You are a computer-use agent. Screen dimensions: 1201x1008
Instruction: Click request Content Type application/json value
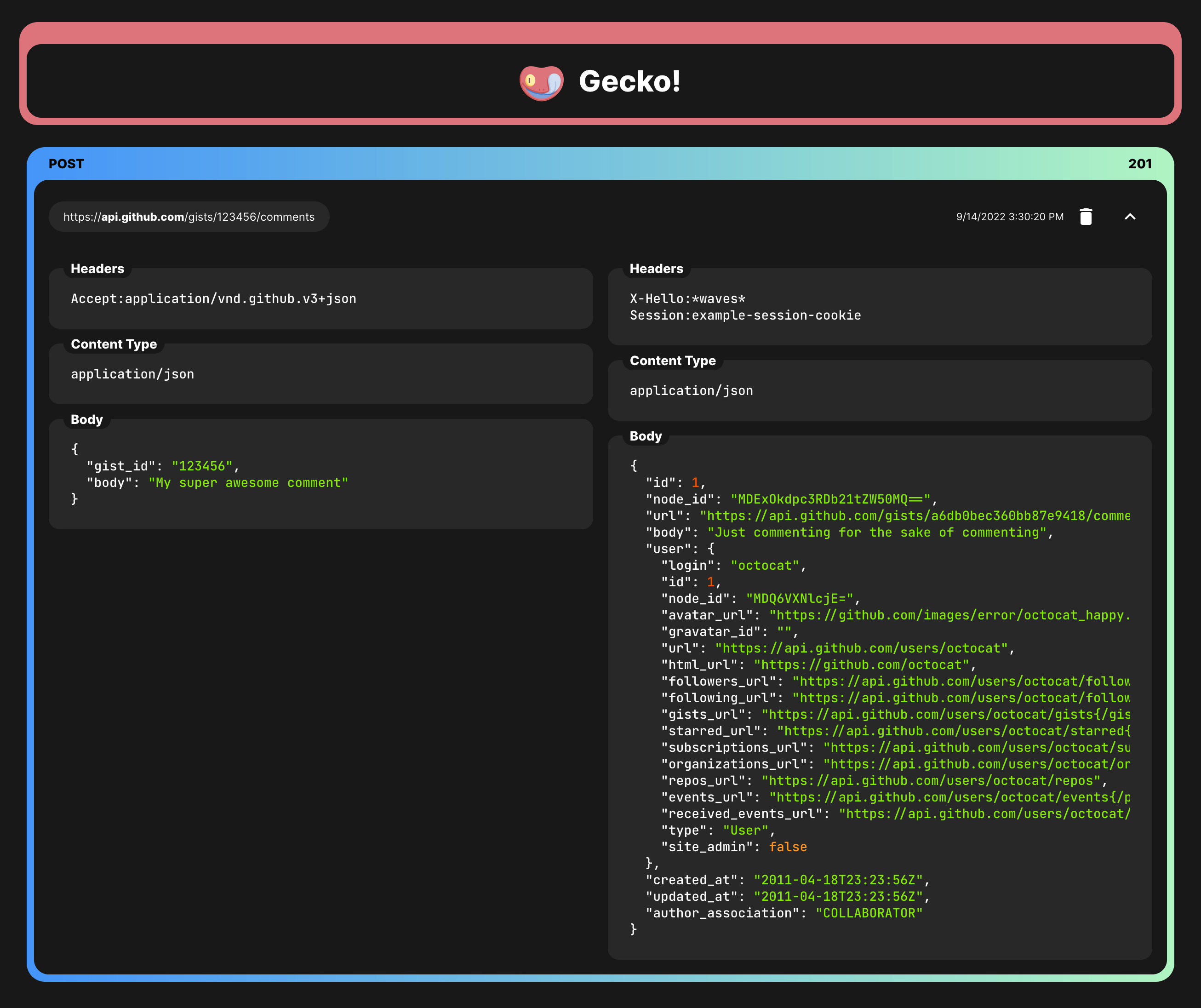132,374
